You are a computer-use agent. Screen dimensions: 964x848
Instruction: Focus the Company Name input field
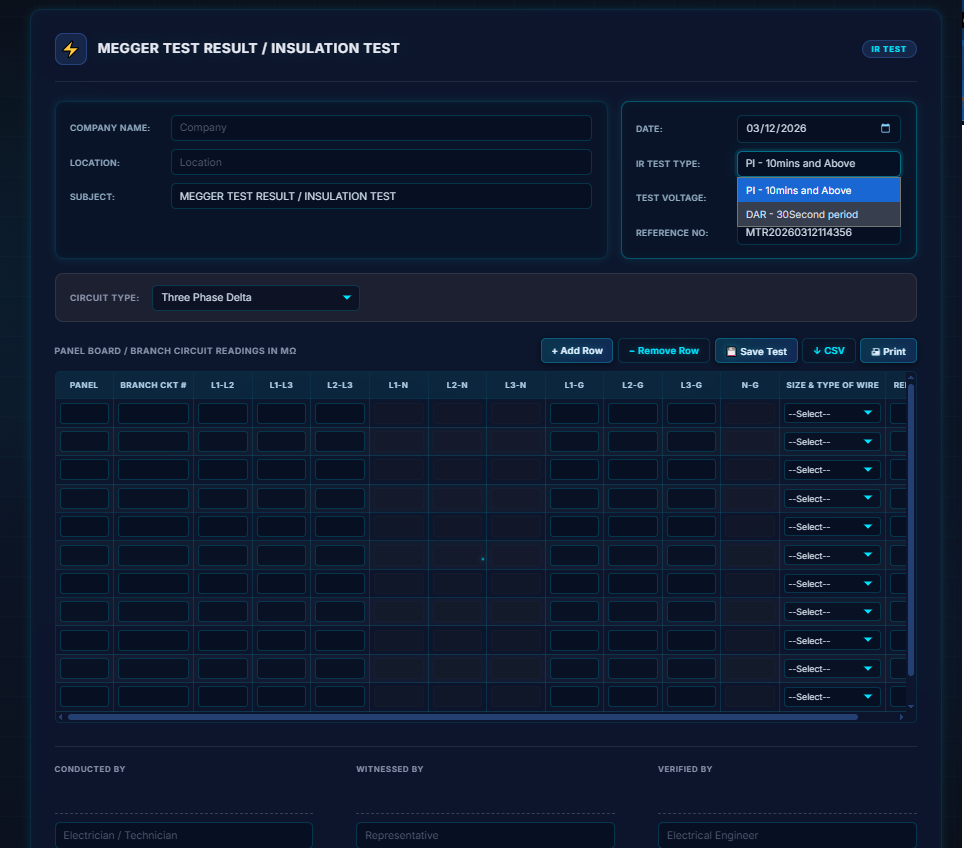[x=381, y=128]
